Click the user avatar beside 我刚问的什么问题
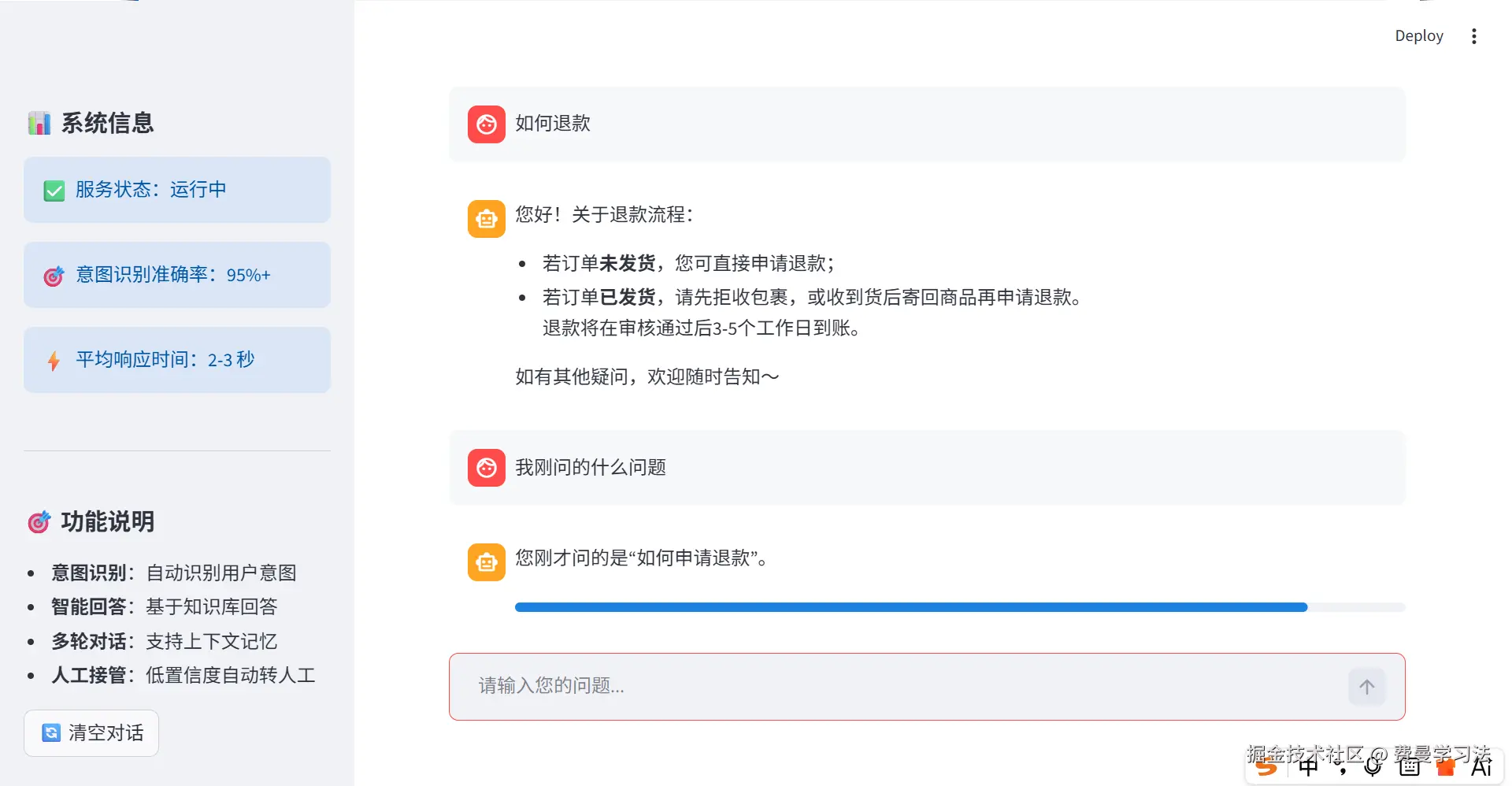1512x786 pixels. (487, 468)
